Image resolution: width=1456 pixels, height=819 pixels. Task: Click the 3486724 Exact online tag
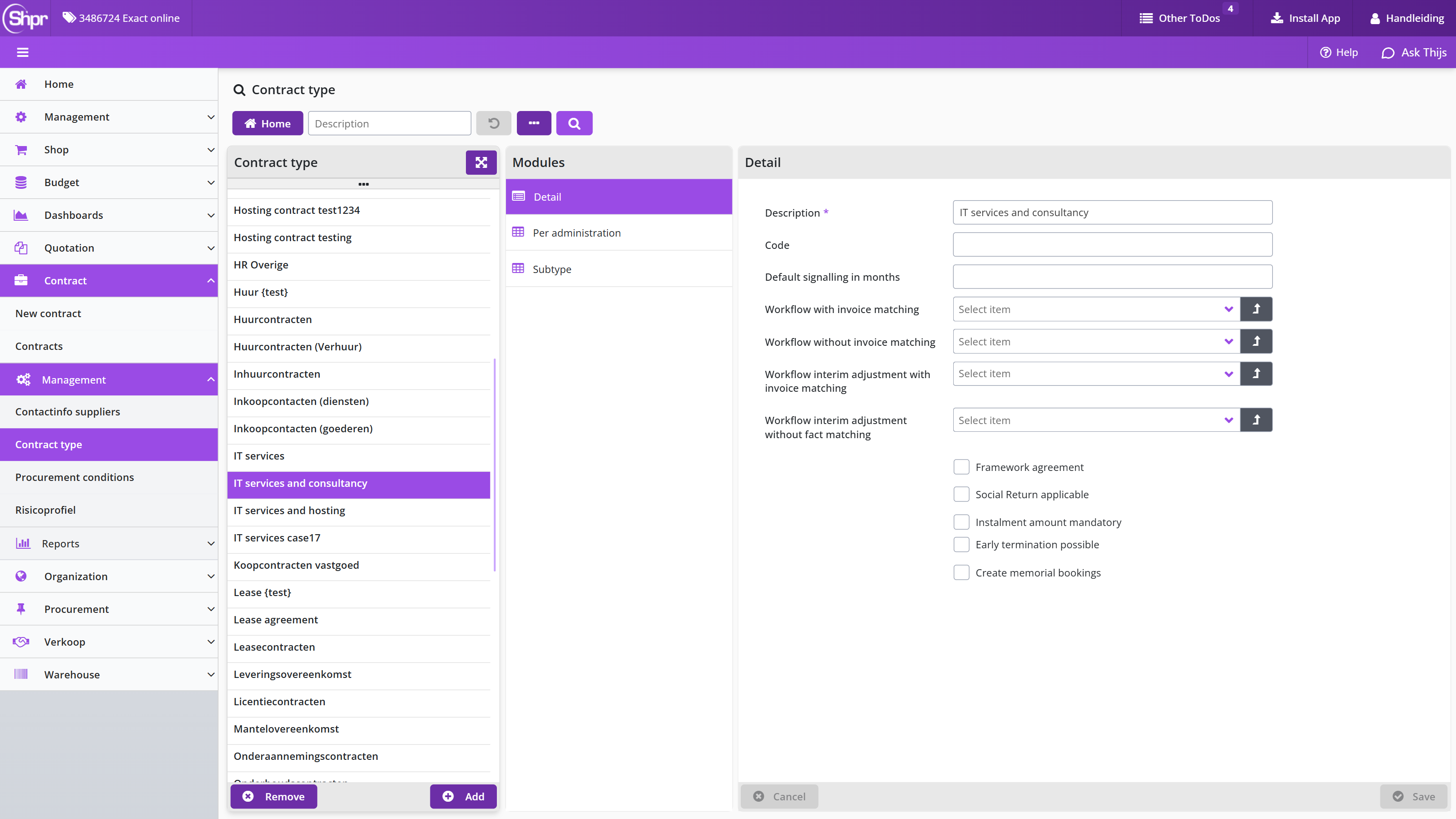click(121, 18)
